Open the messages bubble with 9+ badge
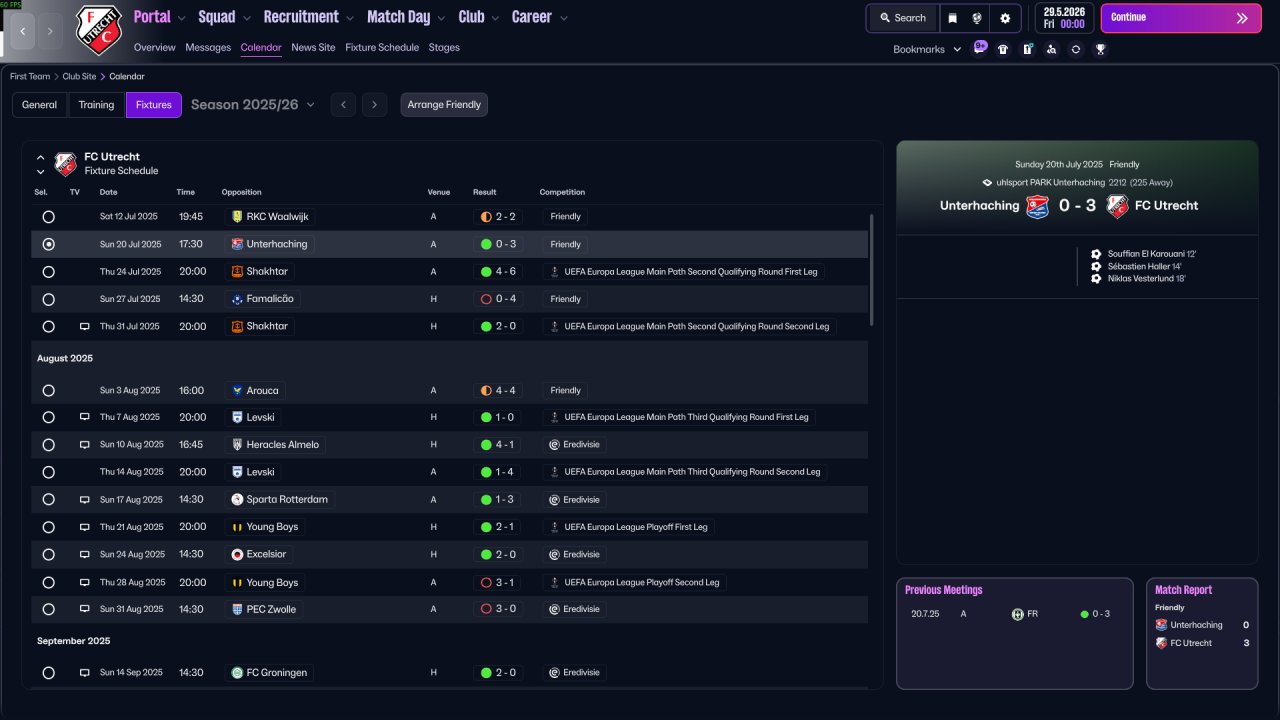The image size is (1280, 720). tap(980, 48)
